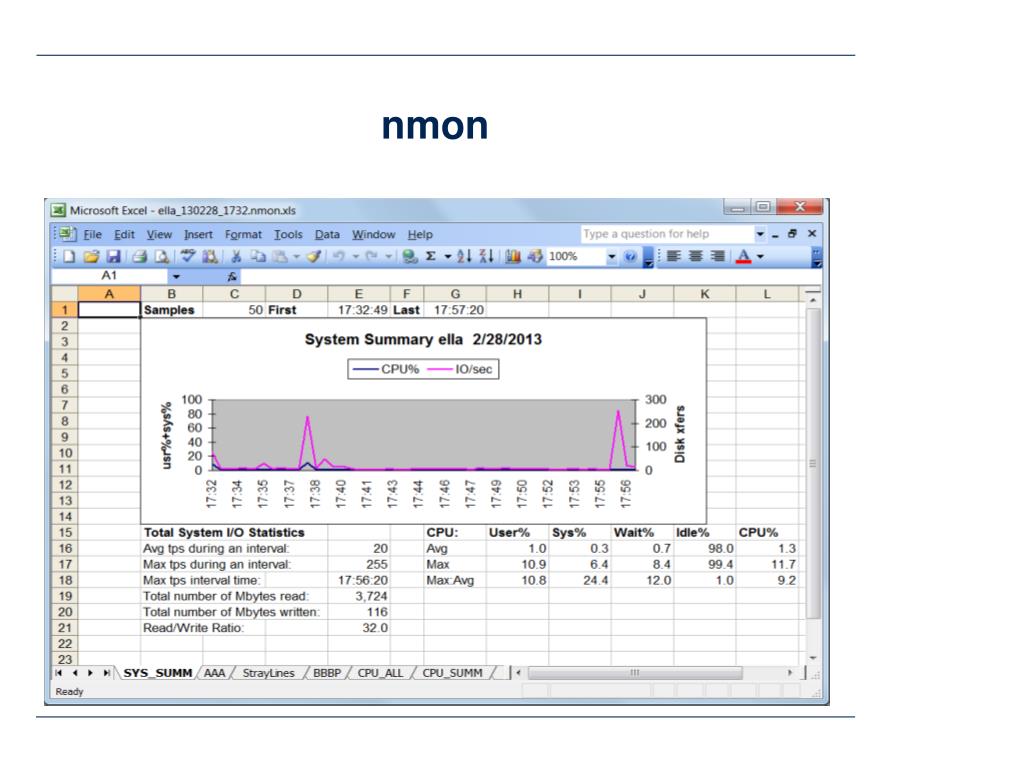
Task: Switch to the AAA sheet tab
Action: pos(214,673)
